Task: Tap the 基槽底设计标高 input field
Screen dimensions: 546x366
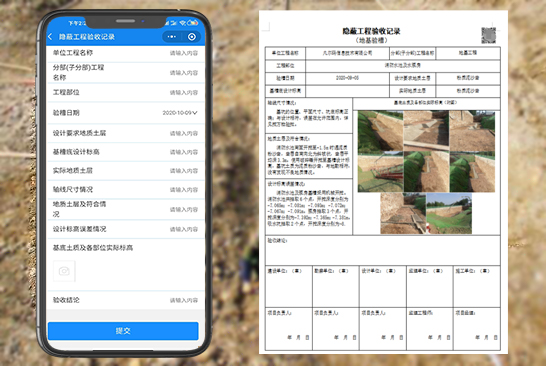Action: [125, 152]
